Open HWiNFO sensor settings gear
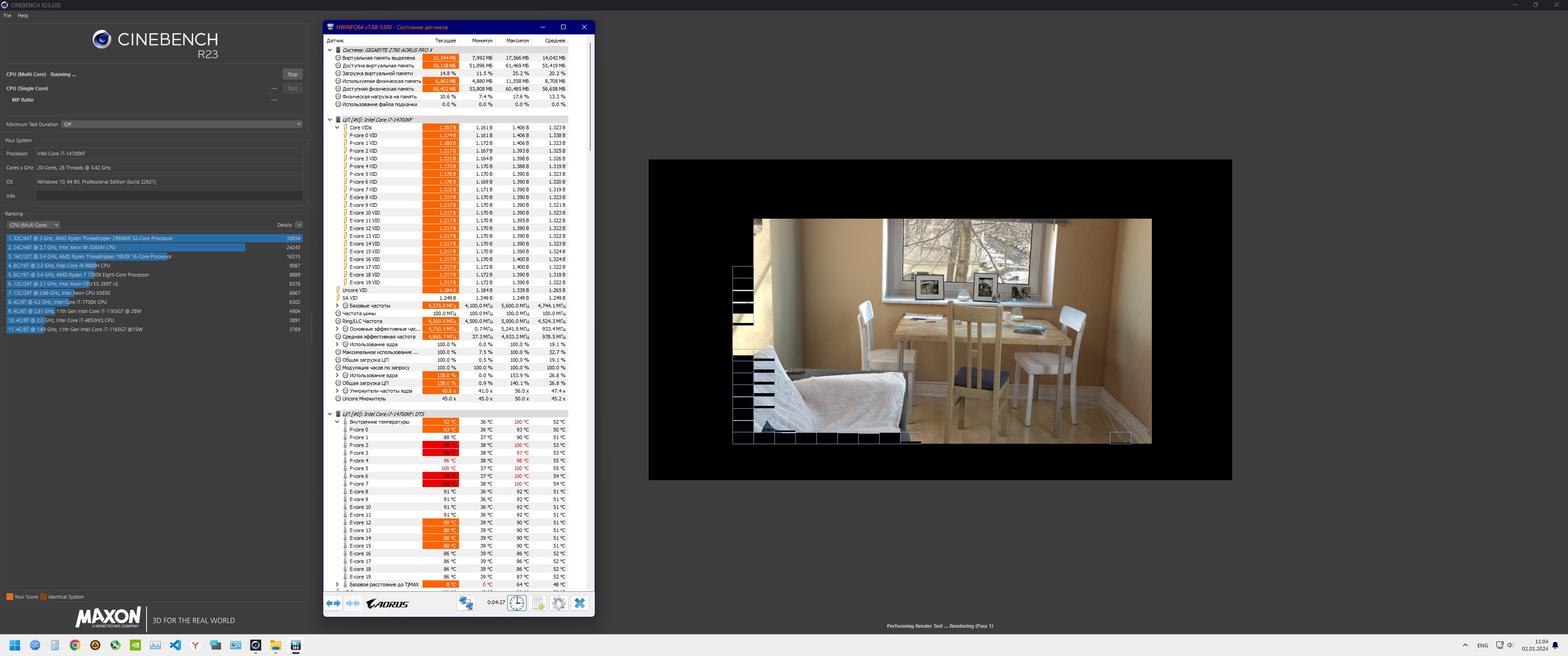1568x656 pixels. pos(559,603)
